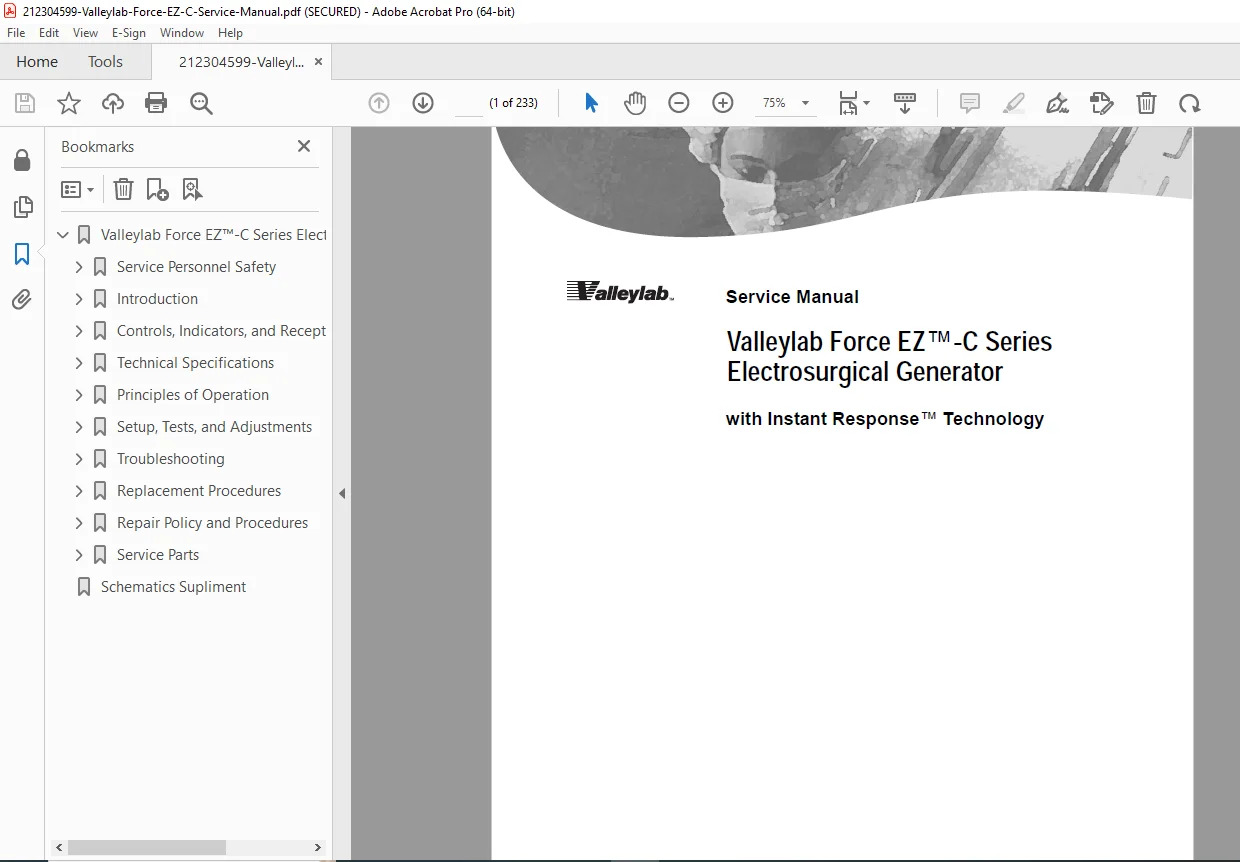Click the page number input field
1240x862 pixels.
tap(468, 103)
